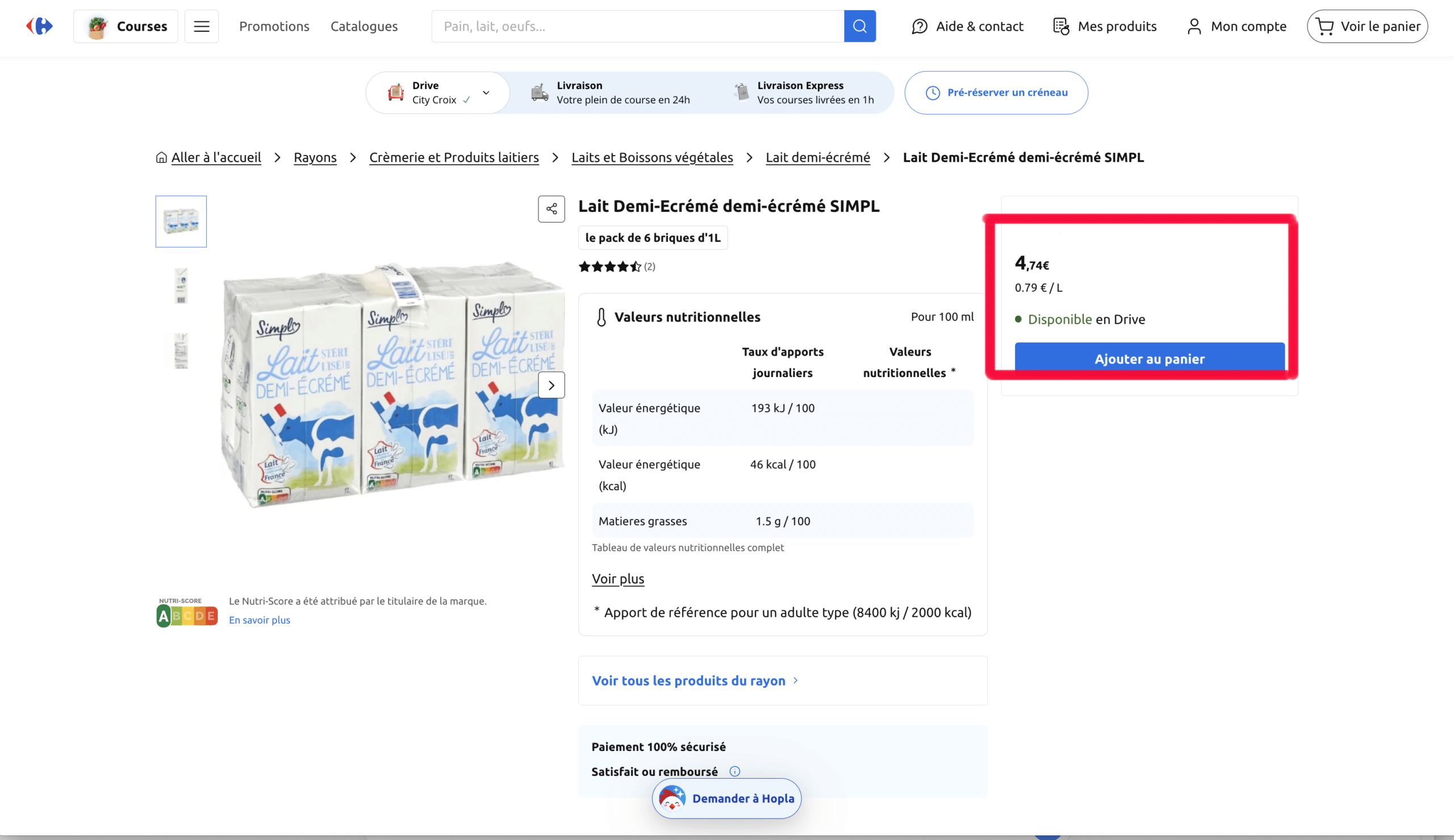Show next product image with arrow

pyautogui.click(x=551, y=385)
